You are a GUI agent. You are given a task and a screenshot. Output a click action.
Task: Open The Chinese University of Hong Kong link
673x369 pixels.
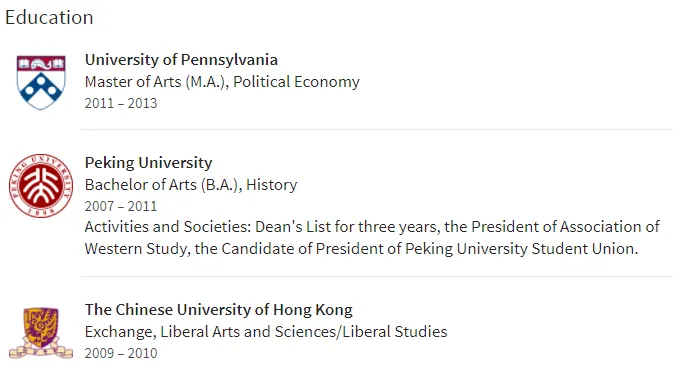[218, 310]
